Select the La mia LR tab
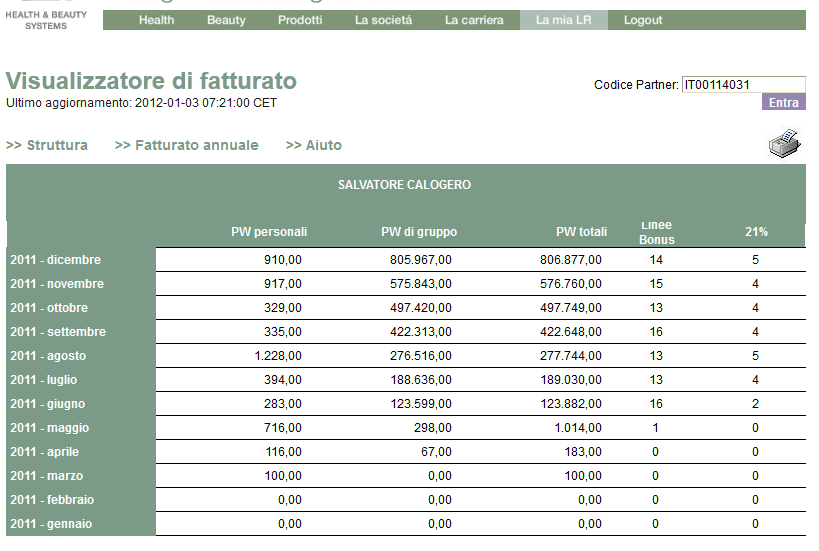This screenshot has height=551, width=819. click(563, 20)
